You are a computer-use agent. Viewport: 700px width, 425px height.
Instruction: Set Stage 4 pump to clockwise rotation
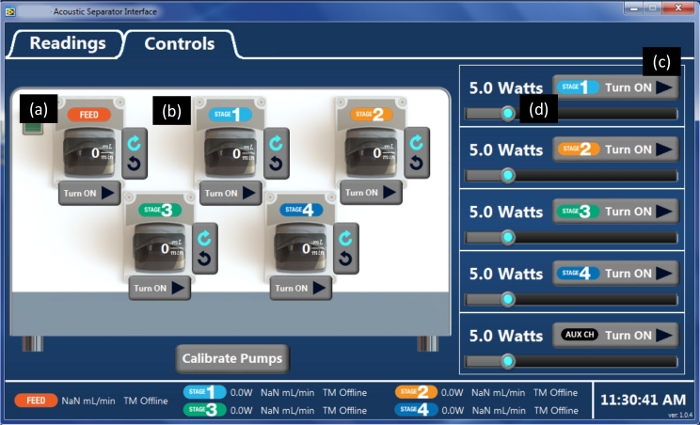(x=346, y=238)
